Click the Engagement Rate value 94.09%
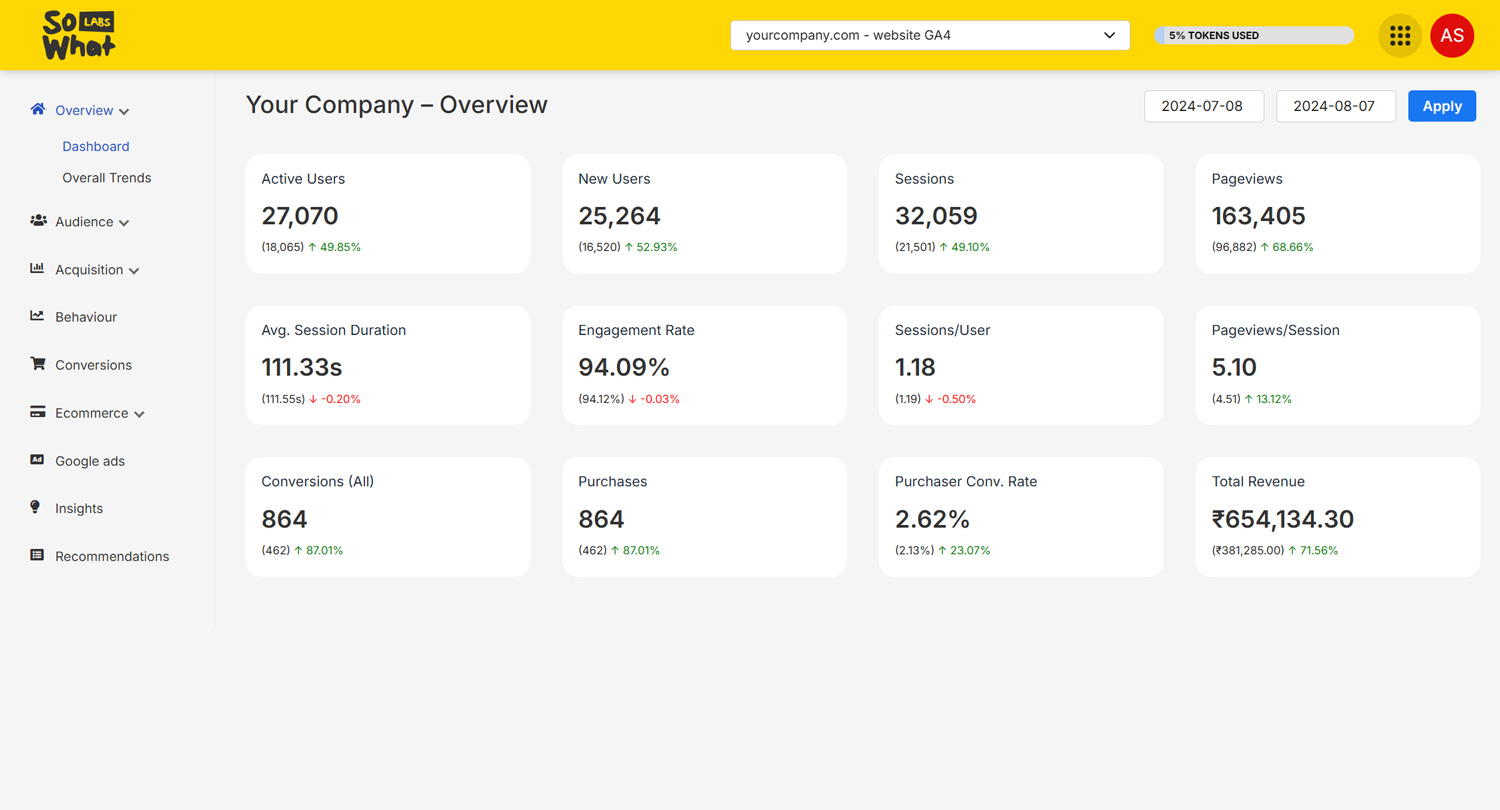1500x810 pixels. 624,367
